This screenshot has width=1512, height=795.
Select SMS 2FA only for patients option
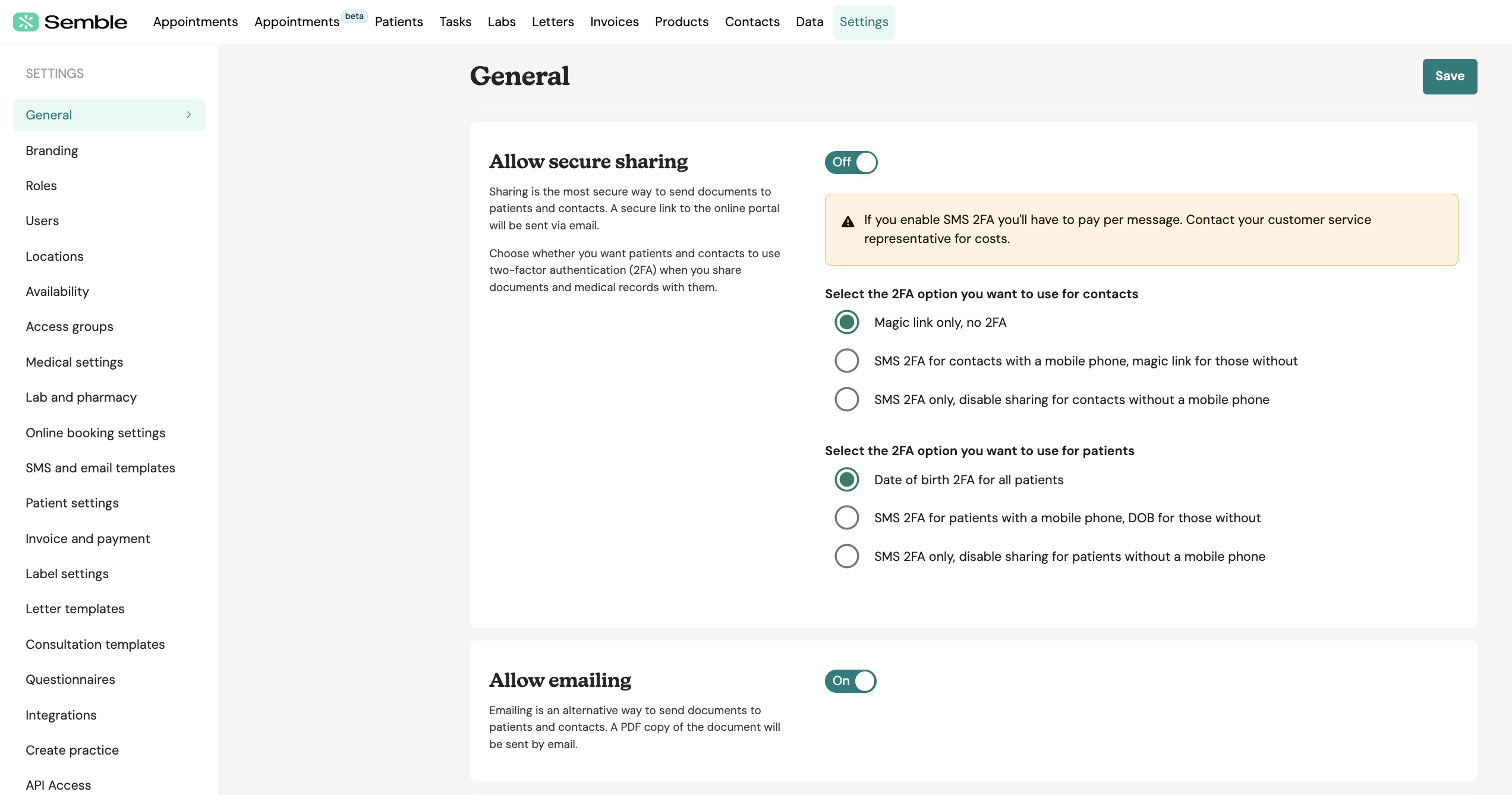[847, 556]
